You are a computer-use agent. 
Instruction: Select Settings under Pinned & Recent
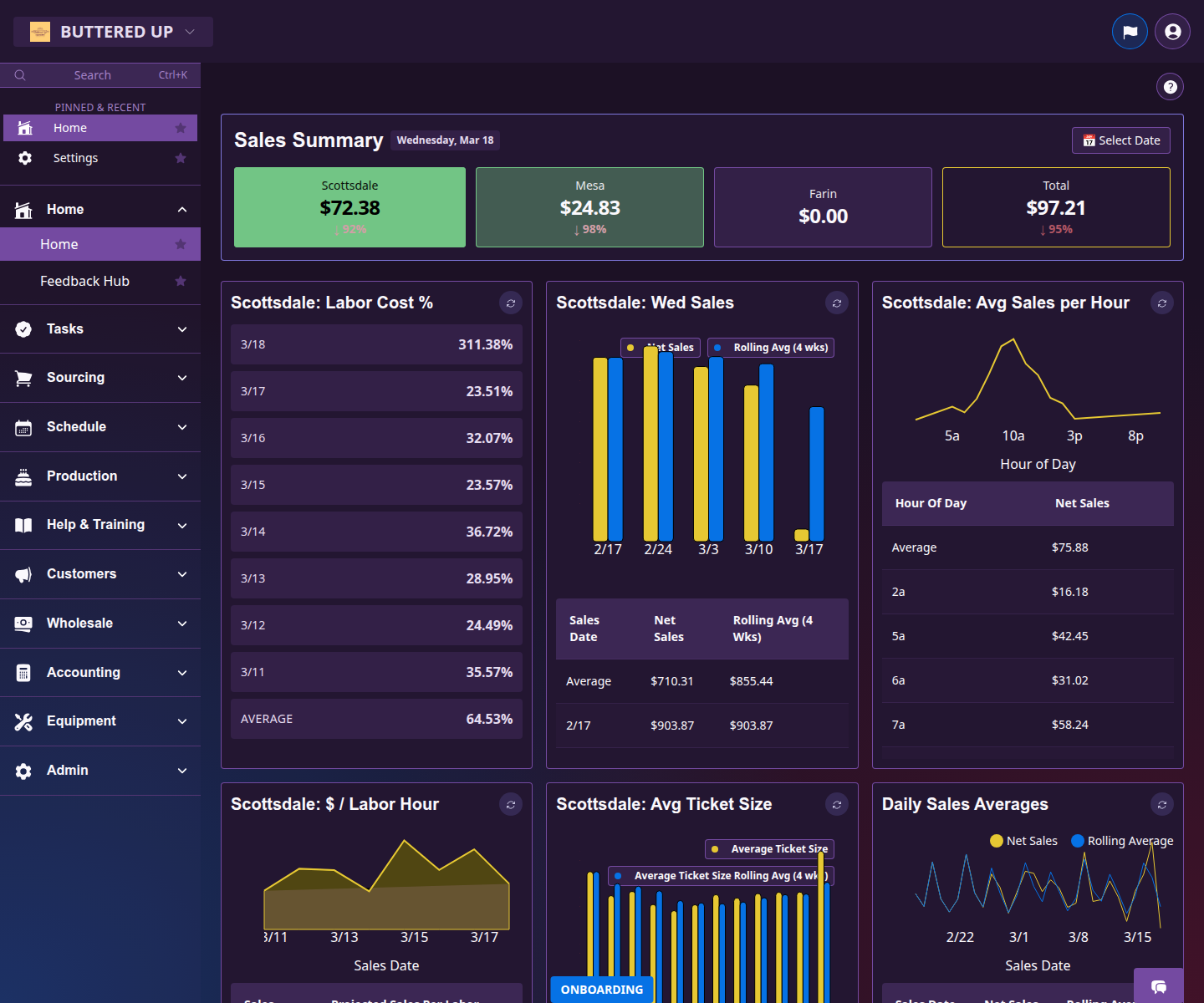pyautogui.click(x=75, y=157)
